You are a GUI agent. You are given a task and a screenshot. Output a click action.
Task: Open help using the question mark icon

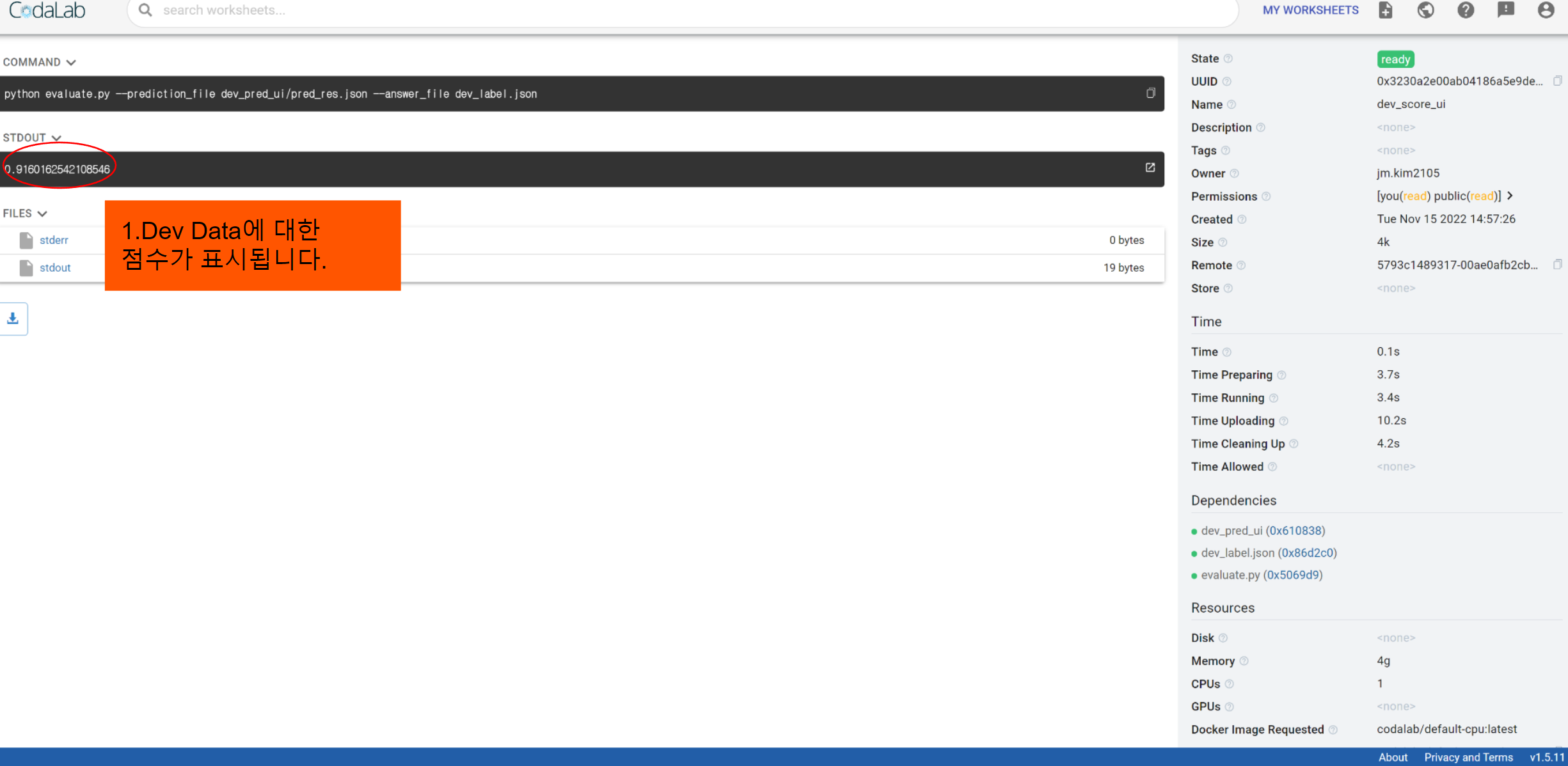click(x=1466, y=10)
